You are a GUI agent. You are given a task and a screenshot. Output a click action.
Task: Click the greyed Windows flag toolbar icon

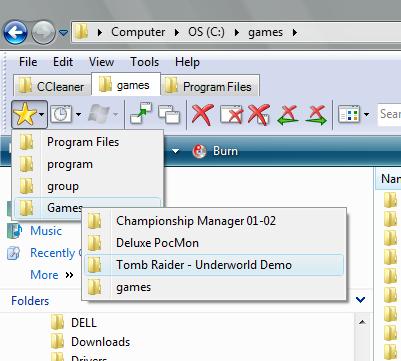[x=99, y=114]
